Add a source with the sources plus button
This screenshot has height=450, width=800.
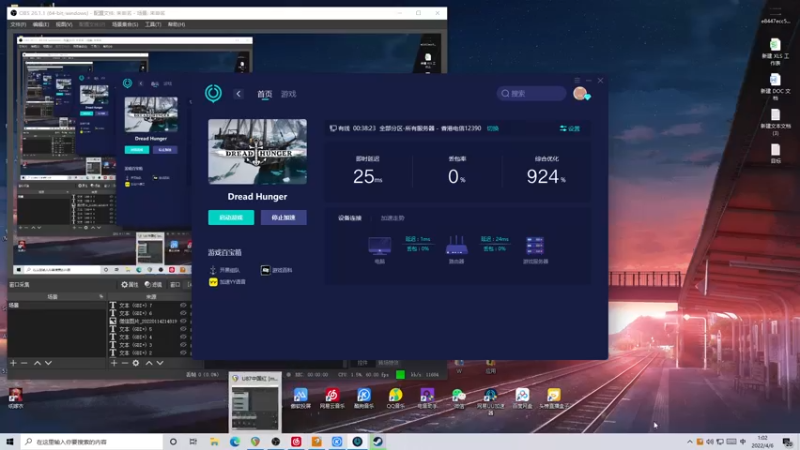114,363
